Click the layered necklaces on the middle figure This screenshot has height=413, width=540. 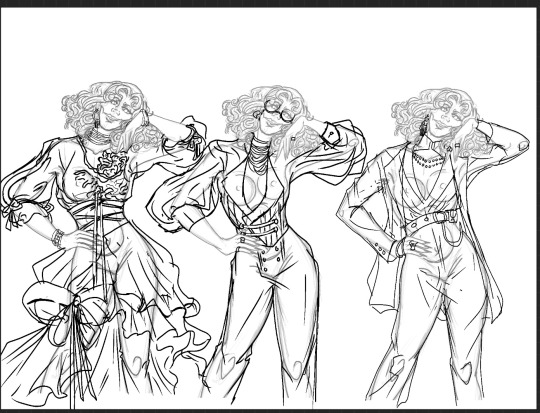[x=259, y=155]
